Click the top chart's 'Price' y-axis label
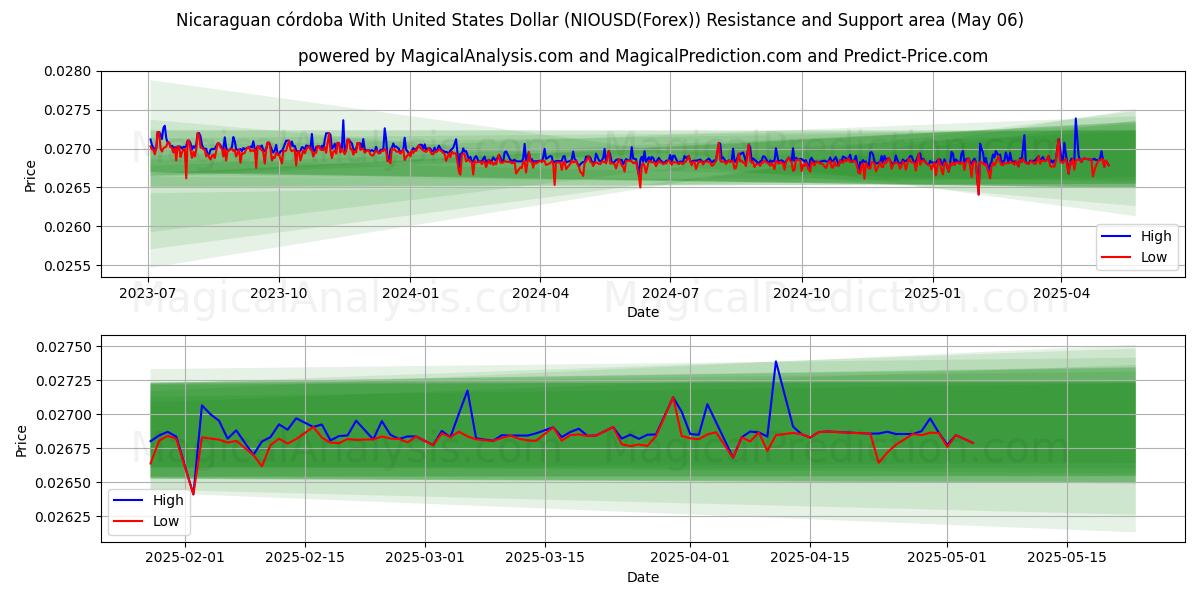 (x=30, y=174)
